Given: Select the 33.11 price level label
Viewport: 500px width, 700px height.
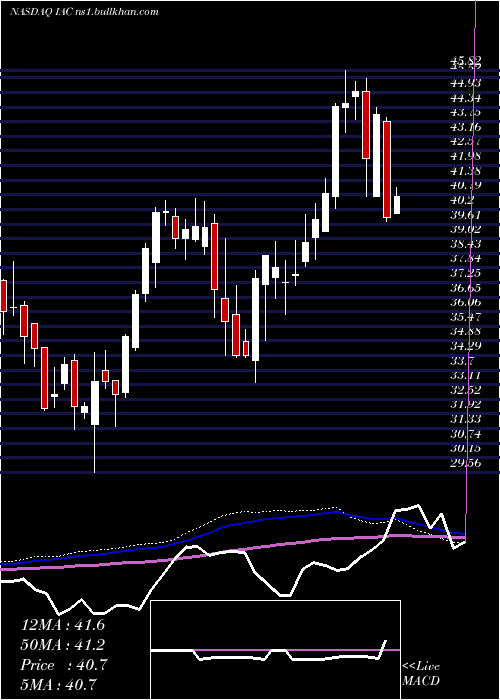Looking at the screenshot, I should [x=465, y=375].
